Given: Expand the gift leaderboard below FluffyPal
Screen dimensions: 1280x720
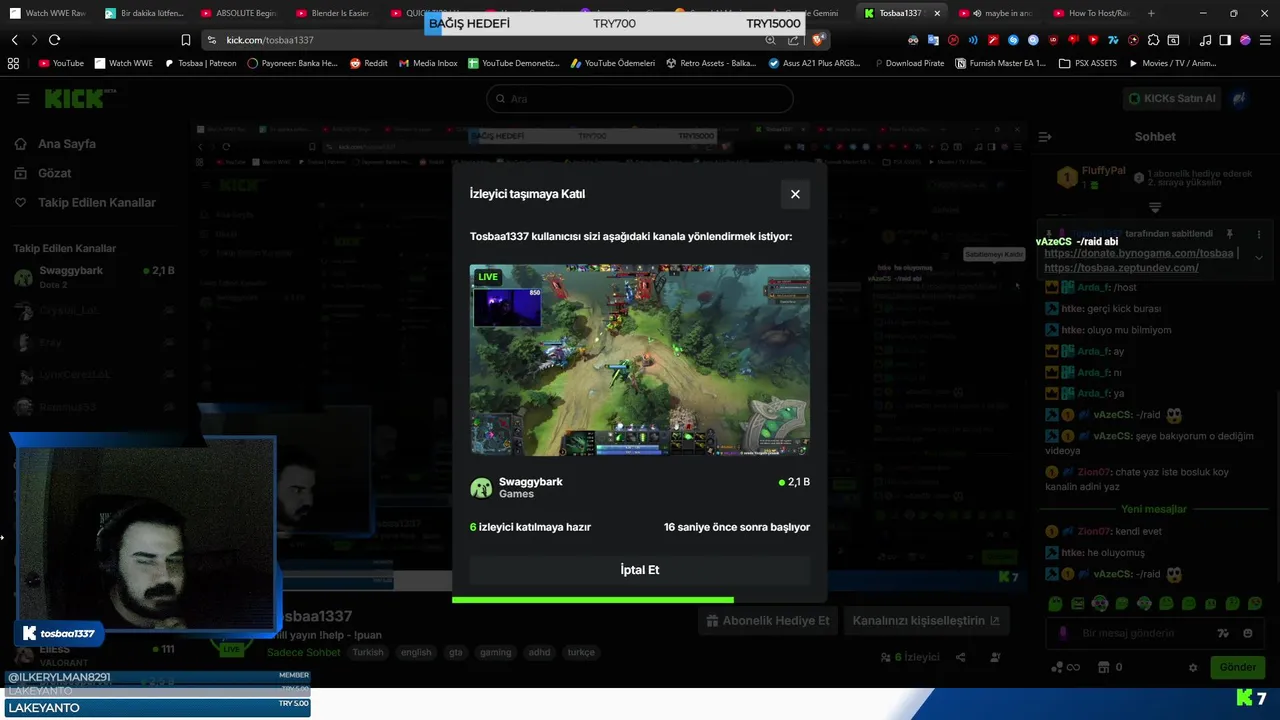Looking at the screenshot, I should (x=1155, y=208).
